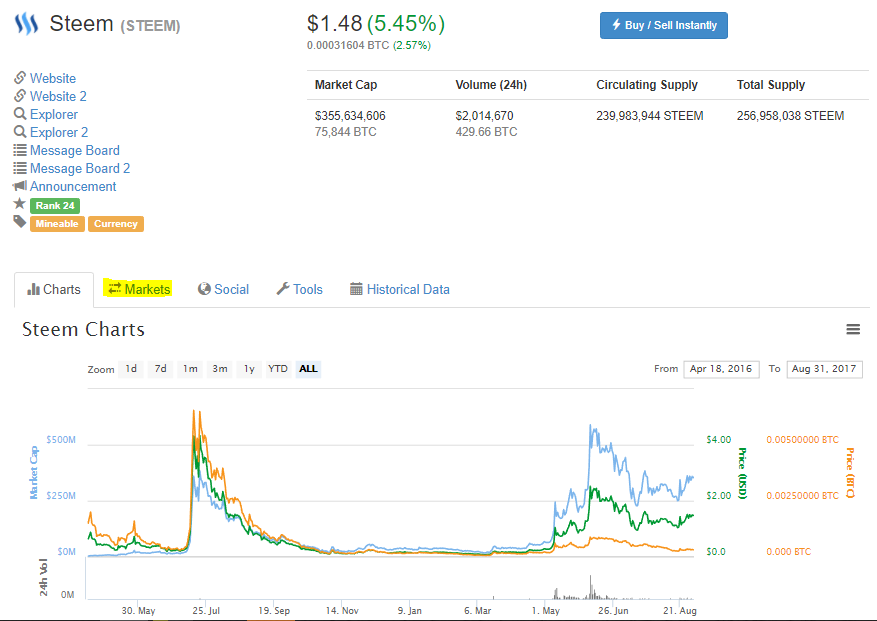Click the calendar icon of Historical Data
This screenshot has height=621, width=877.
[356, 289]
